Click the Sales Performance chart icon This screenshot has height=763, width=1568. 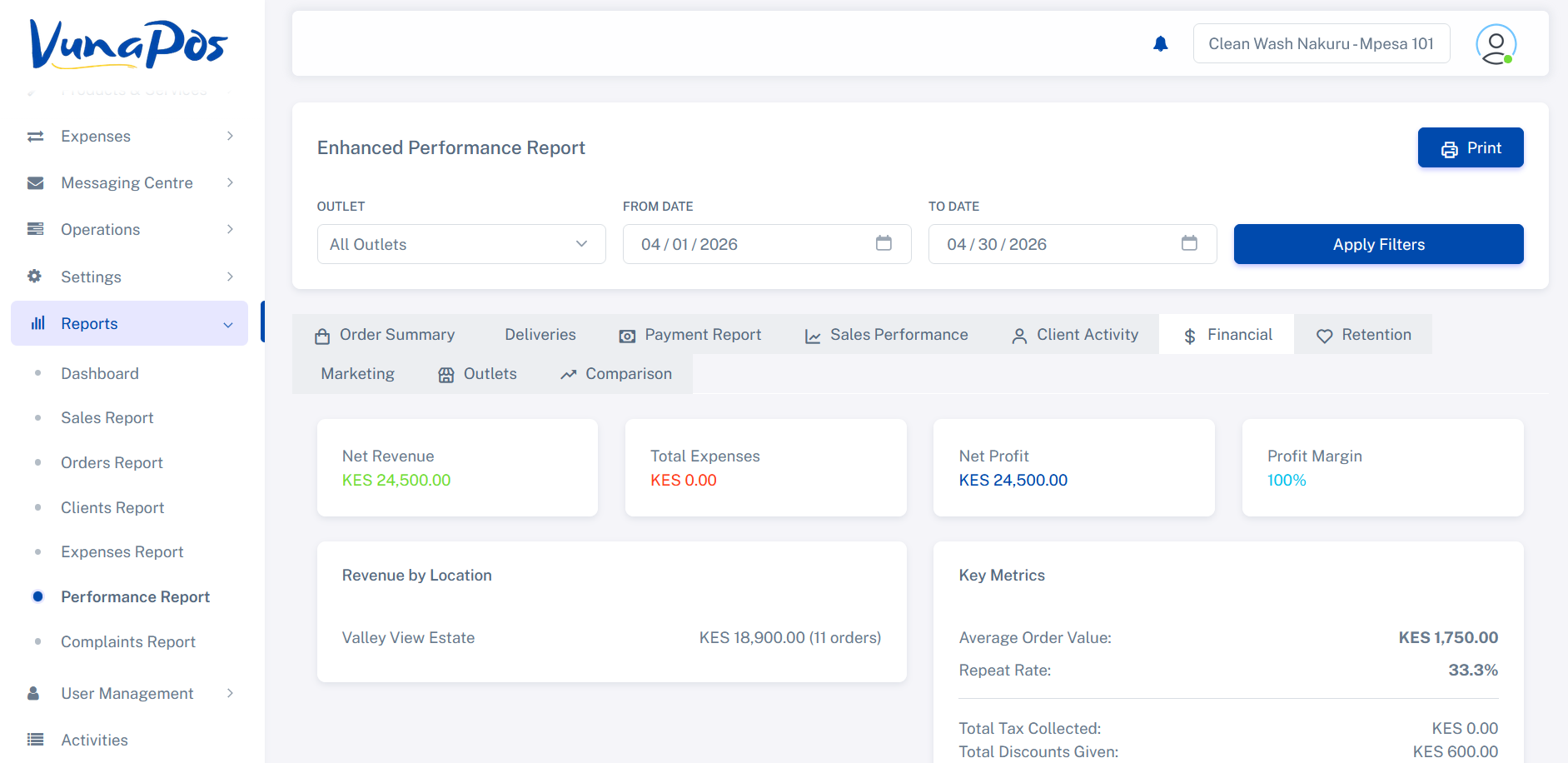[813, 337]
